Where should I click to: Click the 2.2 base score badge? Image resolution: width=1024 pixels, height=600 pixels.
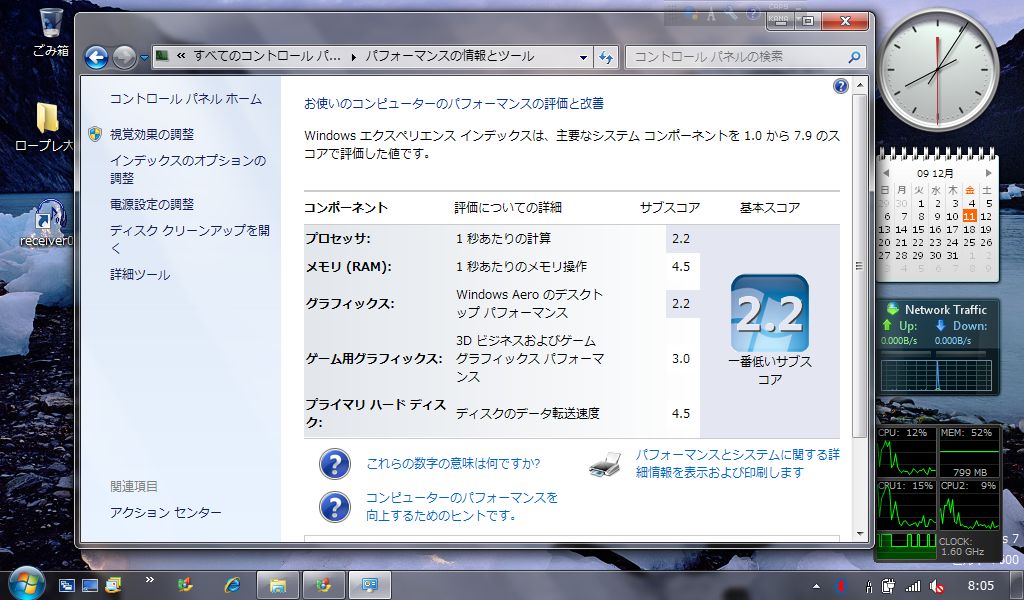769,313
